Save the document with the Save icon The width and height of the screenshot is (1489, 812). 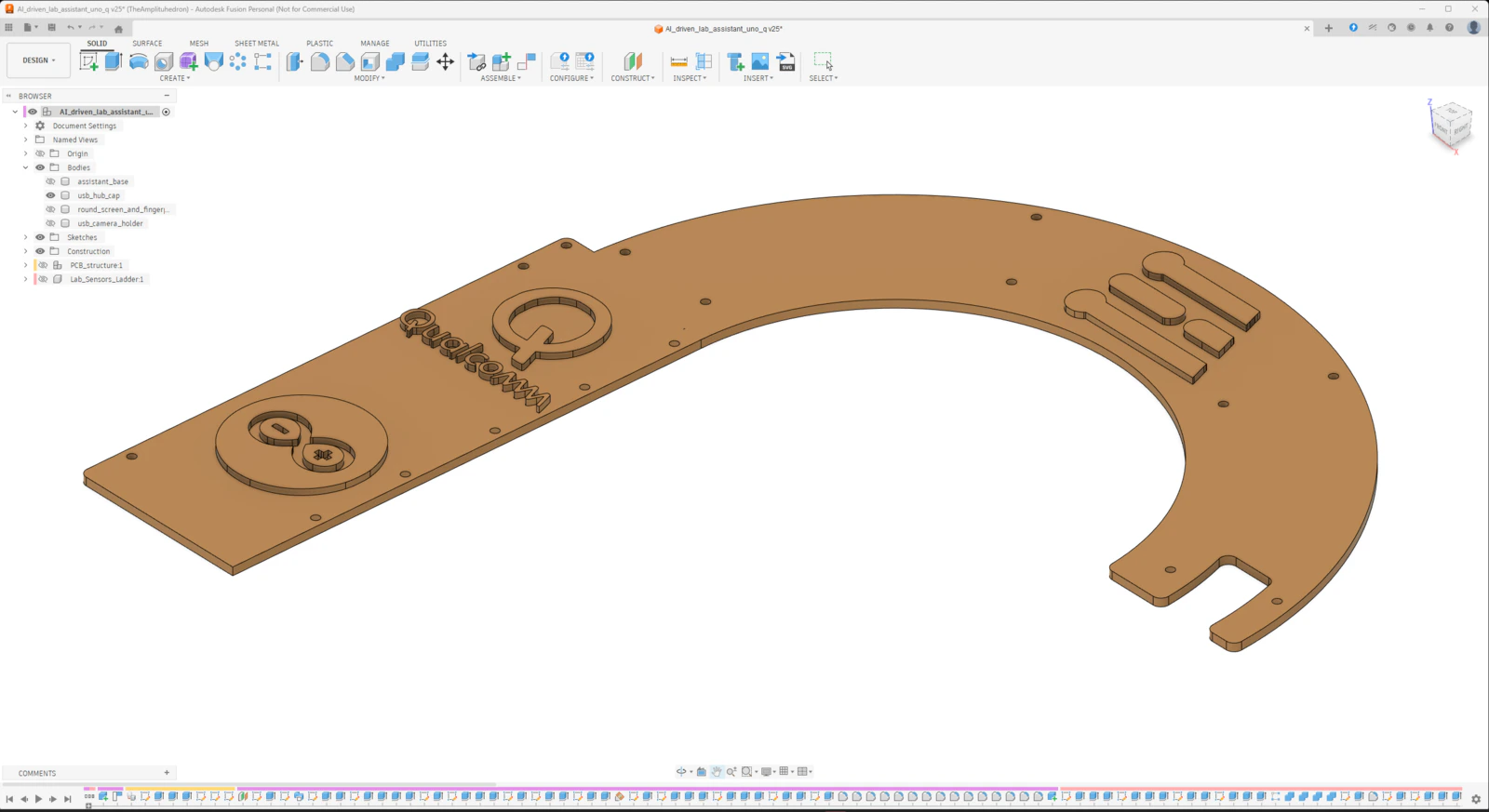[51, 28]
